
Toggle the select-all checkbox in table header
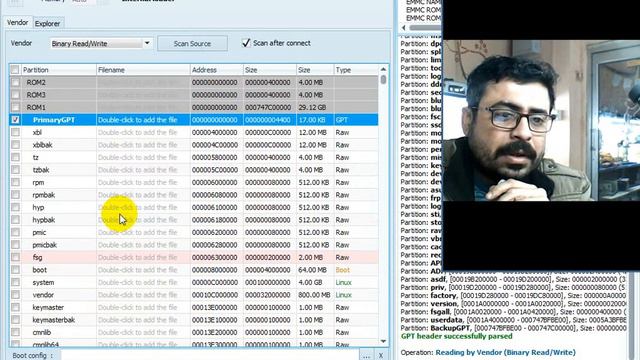15,70
